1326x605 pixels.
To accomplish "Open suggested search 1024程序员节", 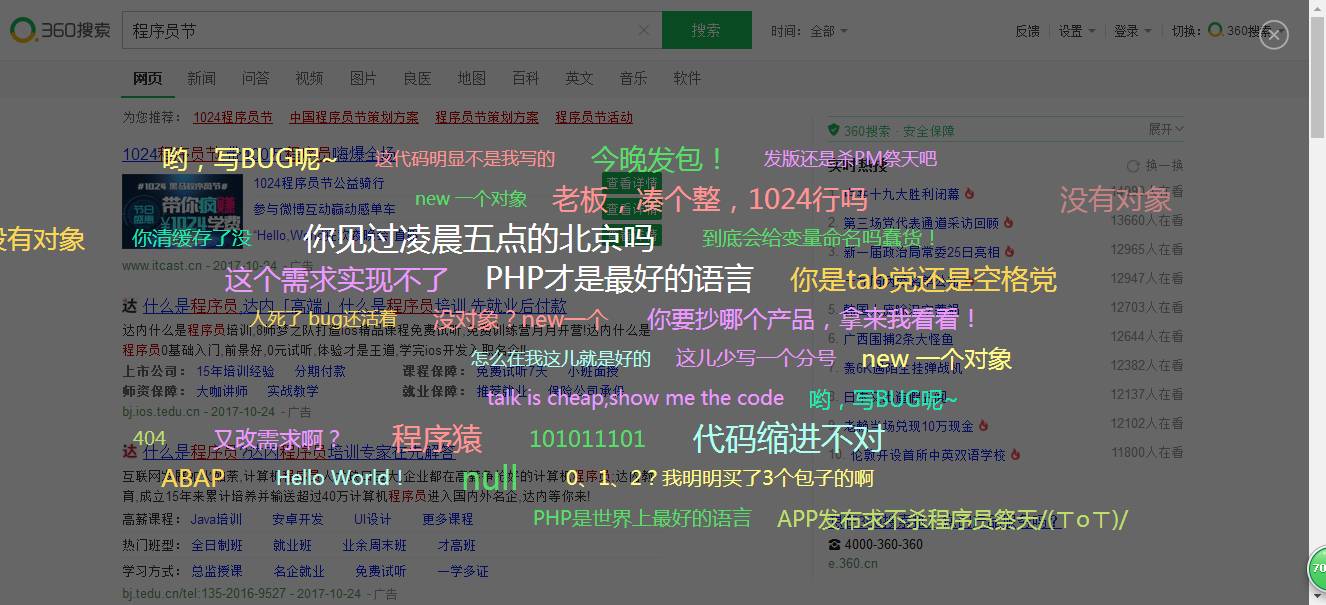I will tap(233, 117).
